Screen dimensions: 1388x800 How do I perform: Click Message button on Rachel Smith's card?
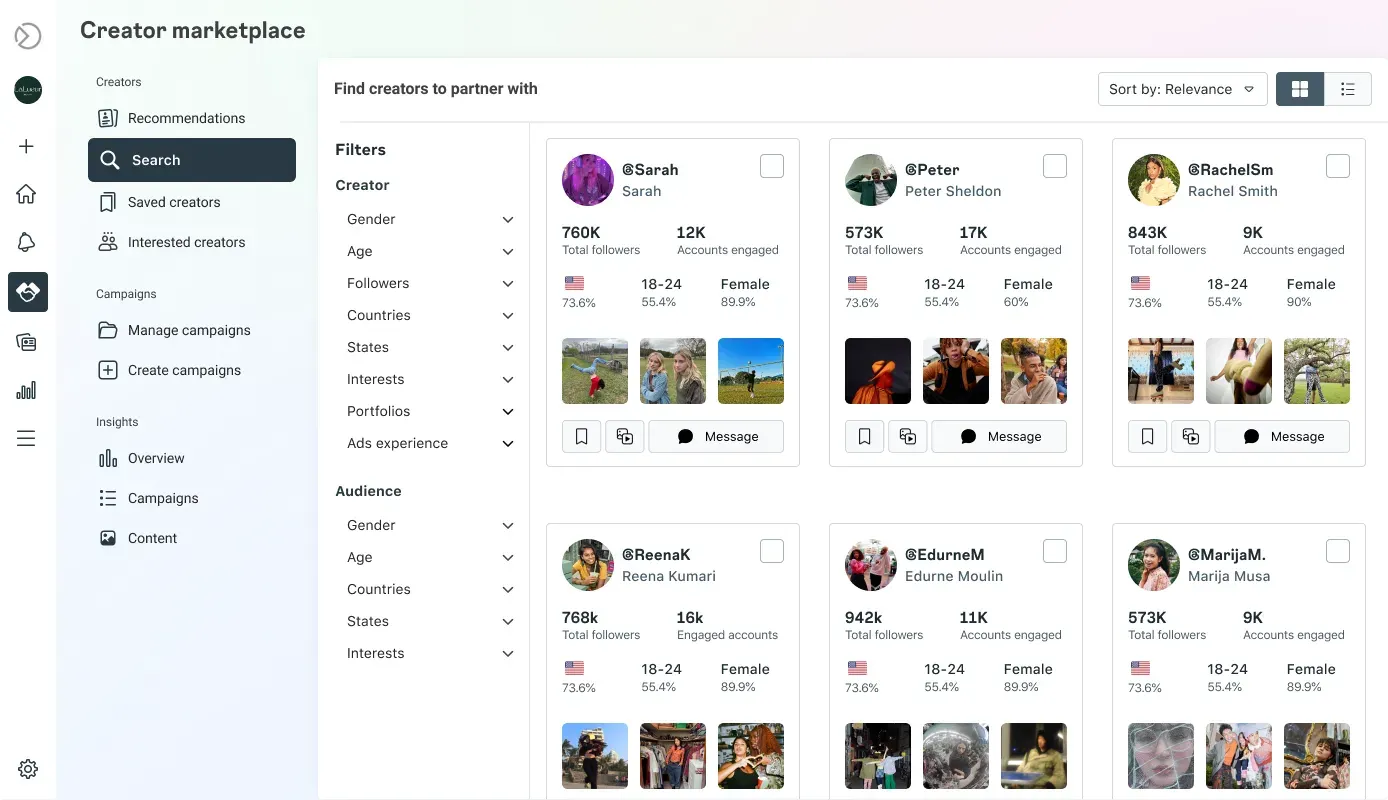click(1282, 437)
